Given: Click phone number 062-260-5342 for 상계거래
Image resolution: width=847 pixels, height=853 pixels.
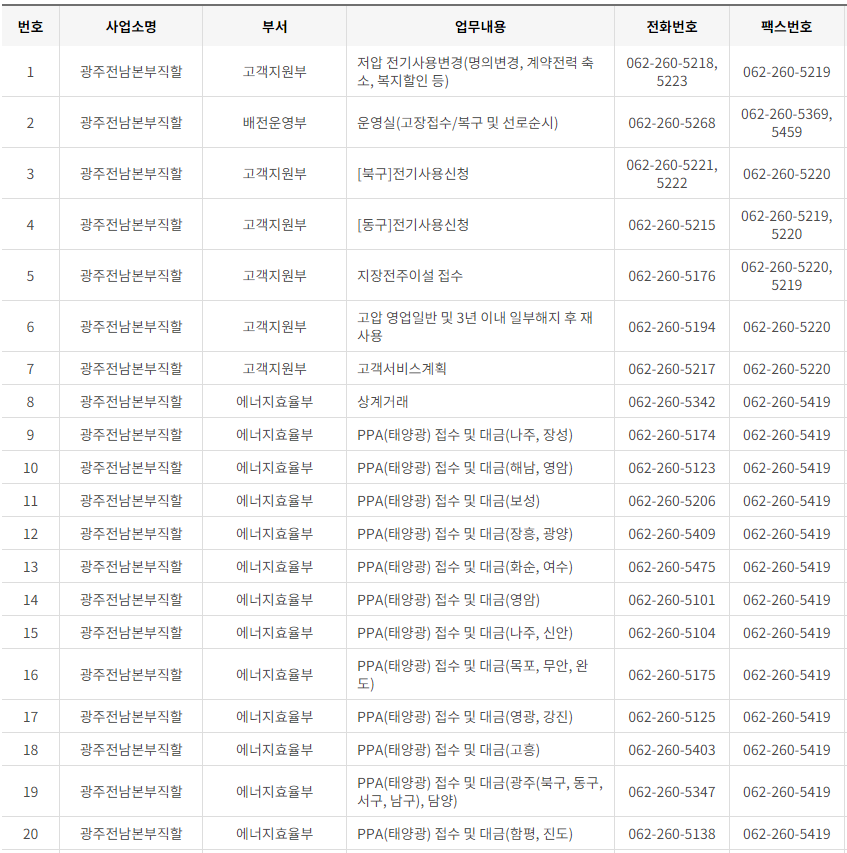Looking at the screenshot, I should click(670, 401).
